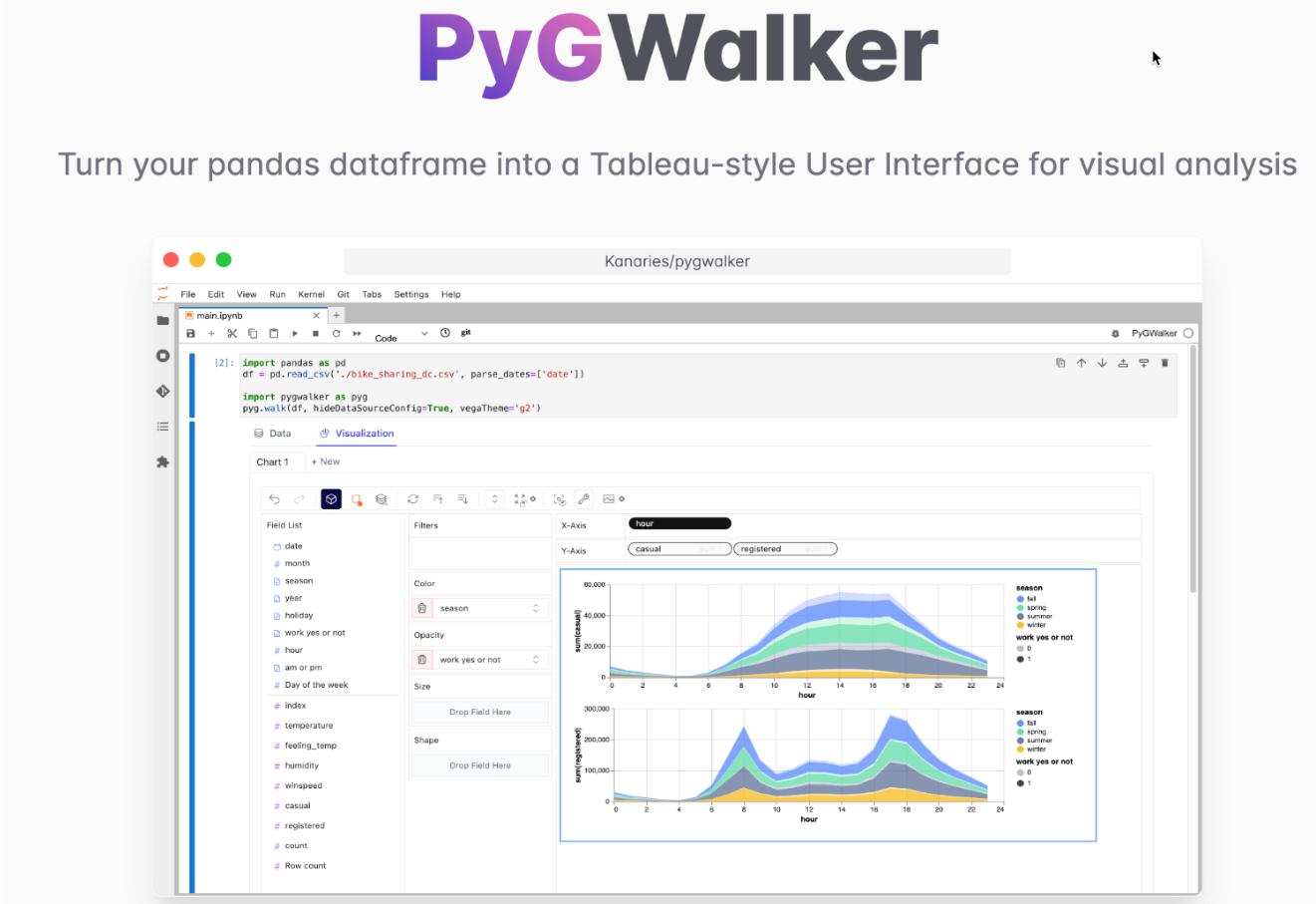Image resolution: width=1316 pixels, height=904 pixels.
Task: Click the kernel status circle indicator
Action: (1188, 334)
